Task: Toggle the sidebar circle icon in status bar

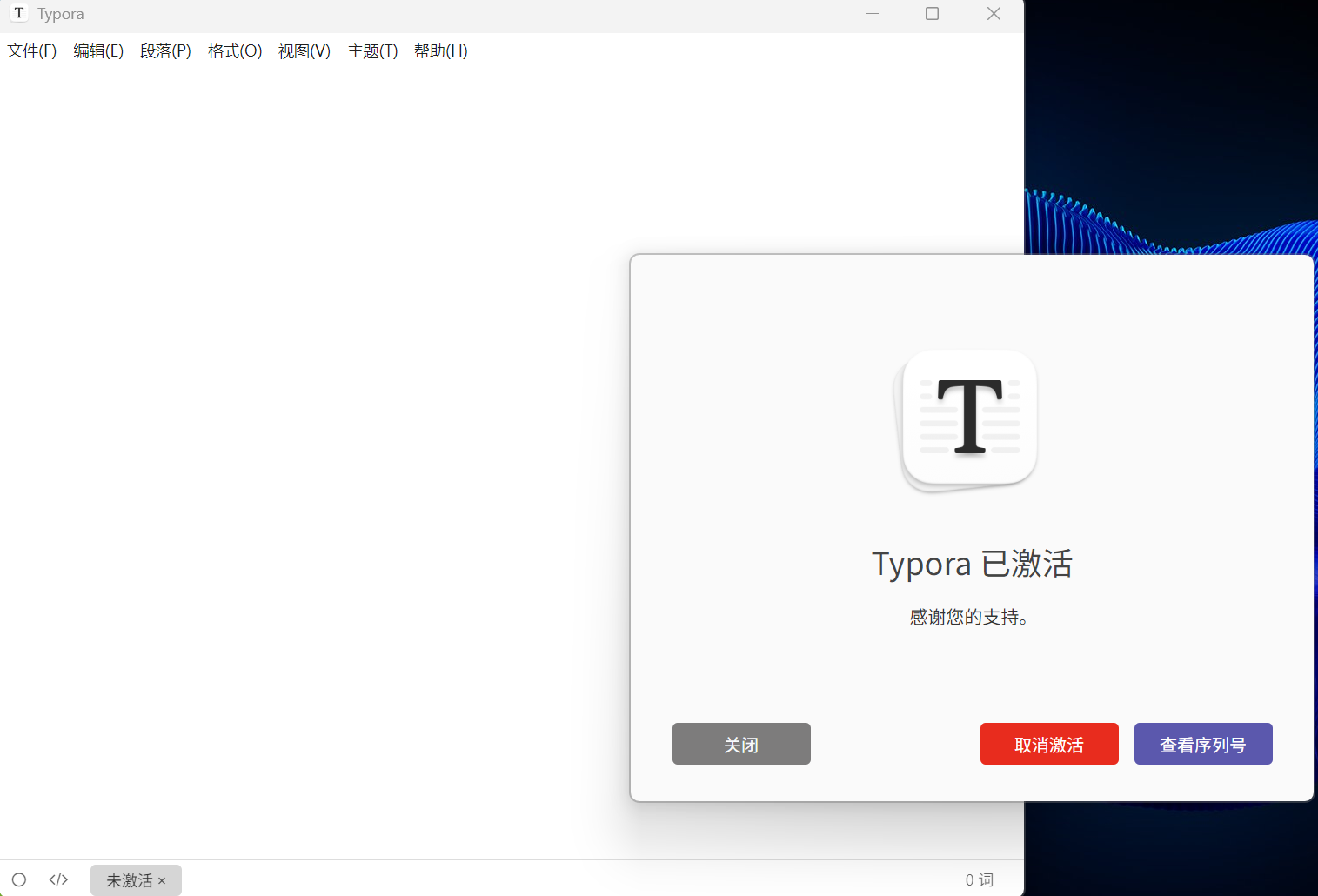Action: [19, 879]
